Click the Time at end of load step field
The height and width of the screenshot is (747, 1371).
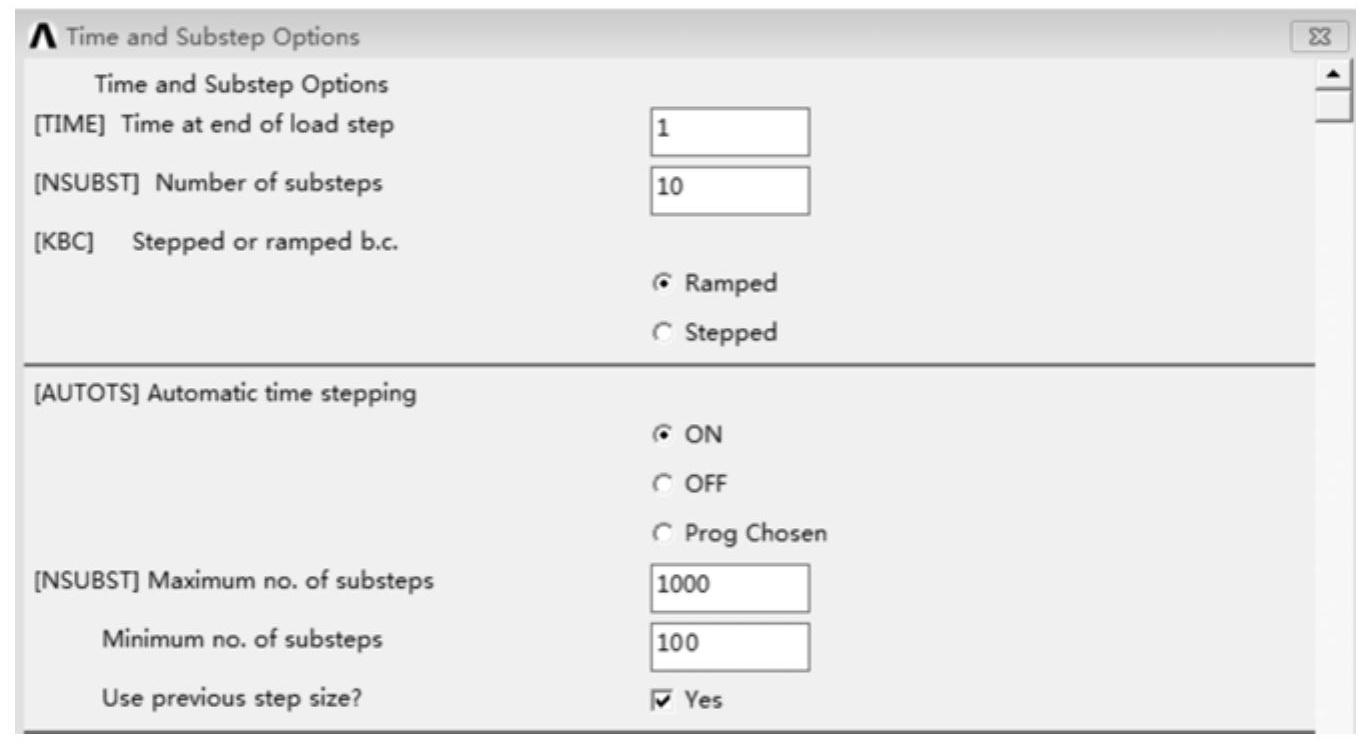[x=729, y=131]
